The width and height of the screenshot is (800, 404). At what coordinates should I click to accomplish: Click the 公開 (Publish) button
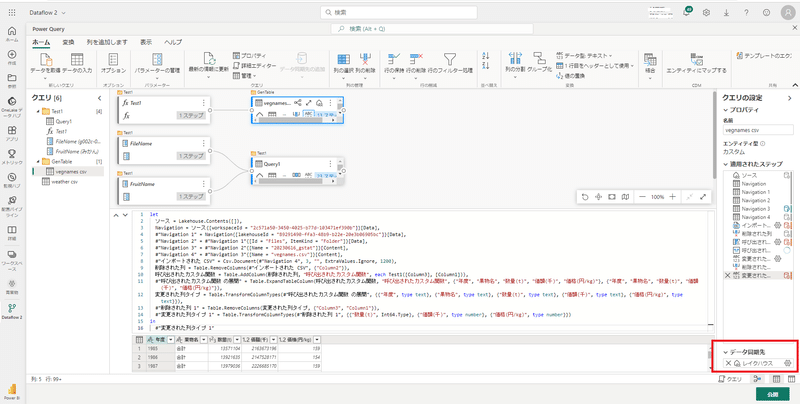pyautogui.click(x=773, y=394)
